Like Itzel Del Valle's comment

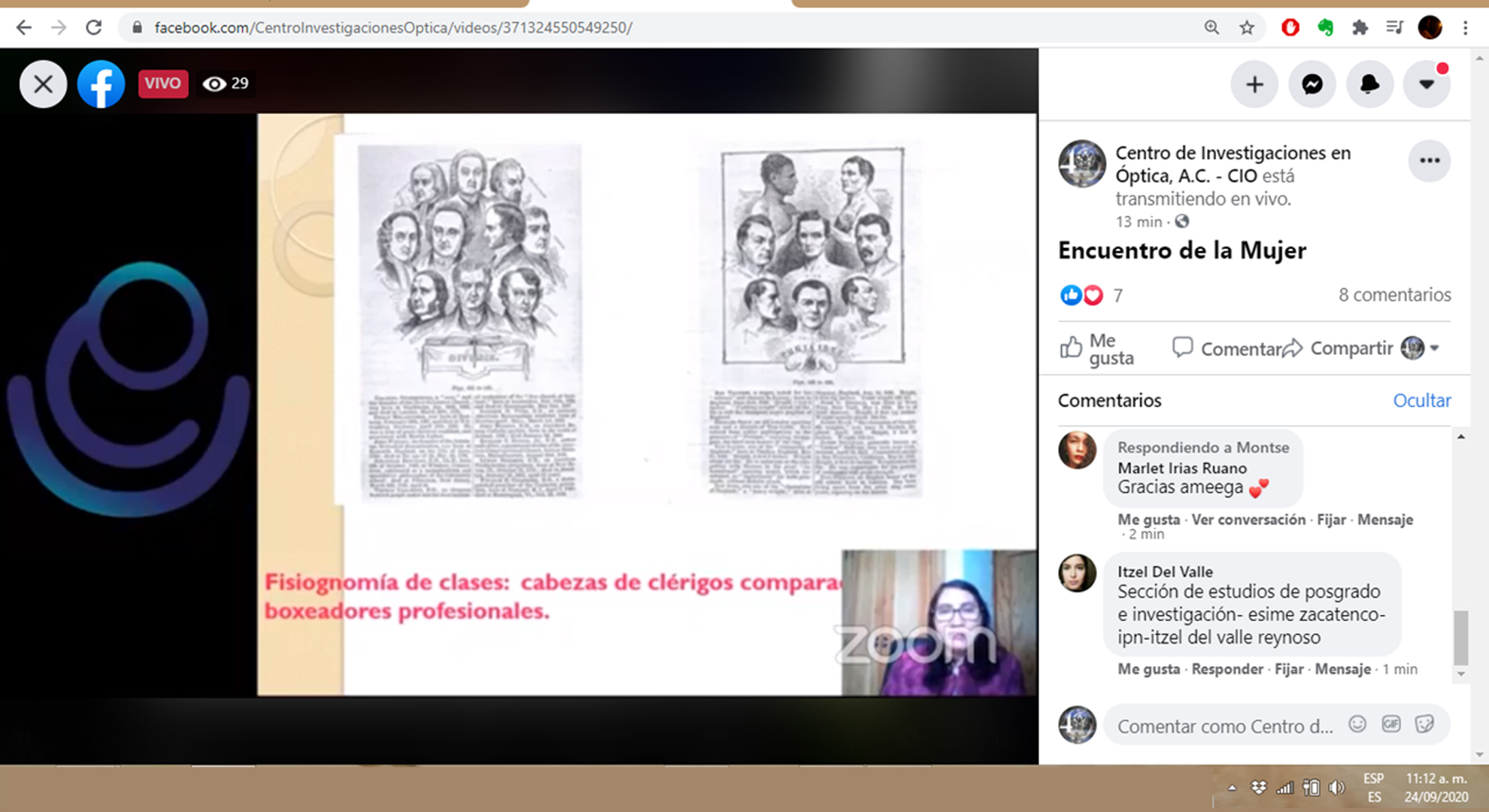[1148, 669]
